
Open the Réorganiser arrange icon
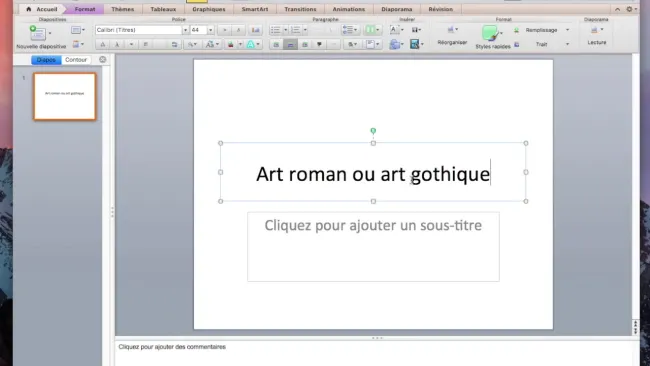click(451, 29)
